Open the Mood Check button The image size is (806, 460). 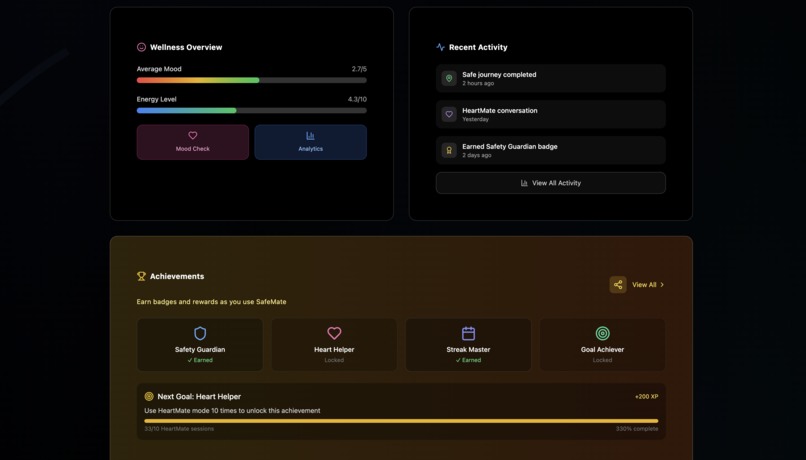tap(193, 142)
